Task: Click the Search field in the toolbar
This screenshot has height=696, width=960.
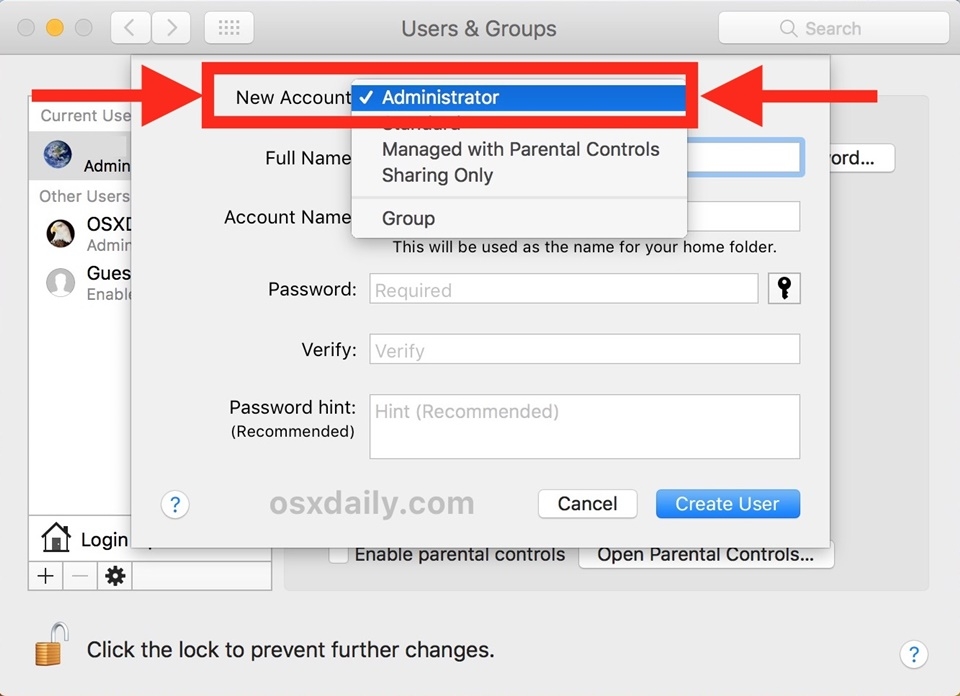Action: coord(833,28)
